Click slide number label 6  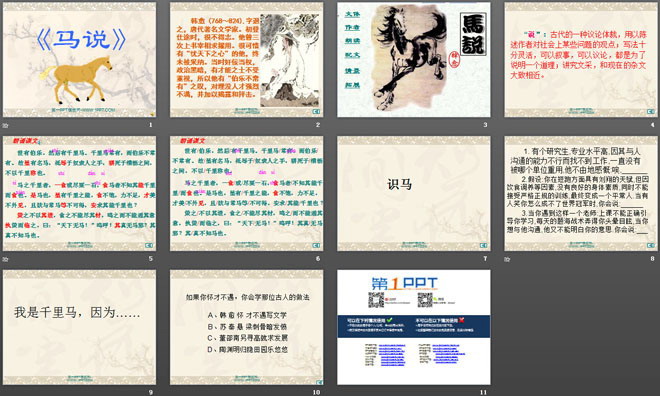point(318,259)
